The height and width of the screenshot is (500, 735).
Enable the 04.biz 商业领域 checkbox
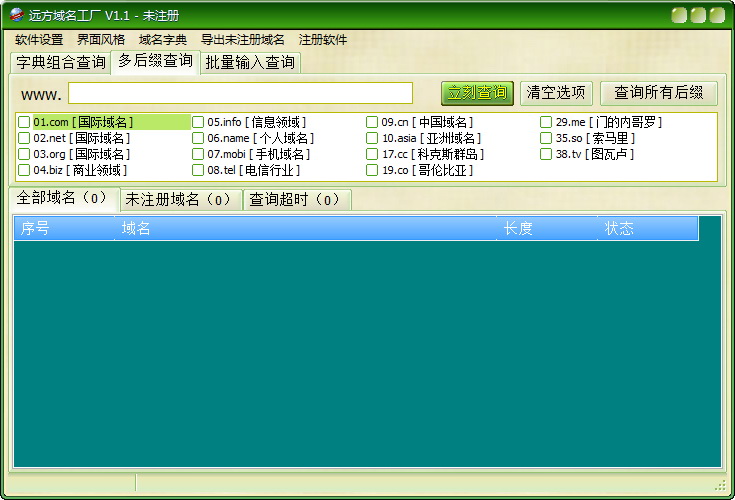(x=24, y=170)
